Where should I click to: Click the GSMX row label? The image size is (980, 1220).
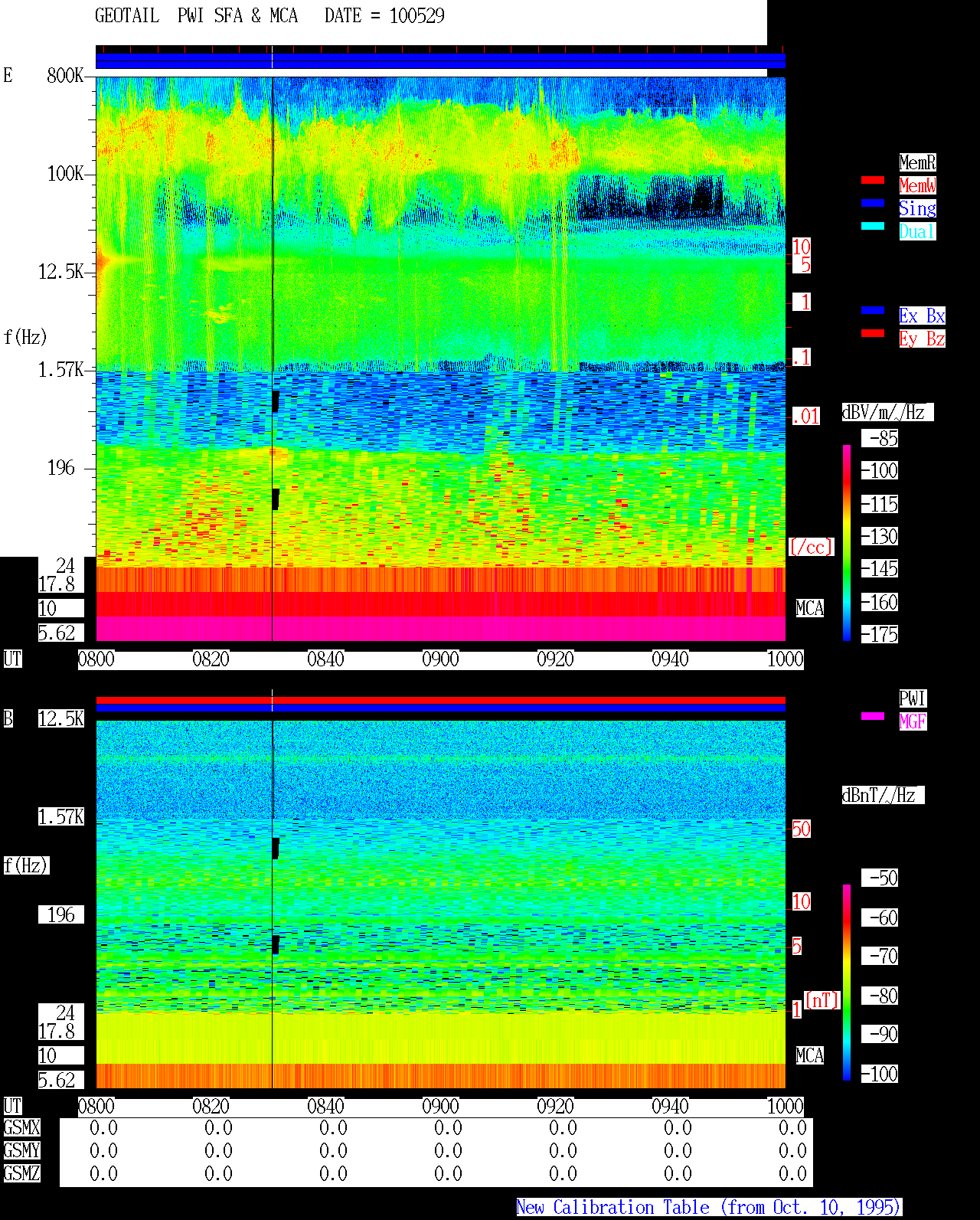pyautogui.click(x=21, y=1128)
